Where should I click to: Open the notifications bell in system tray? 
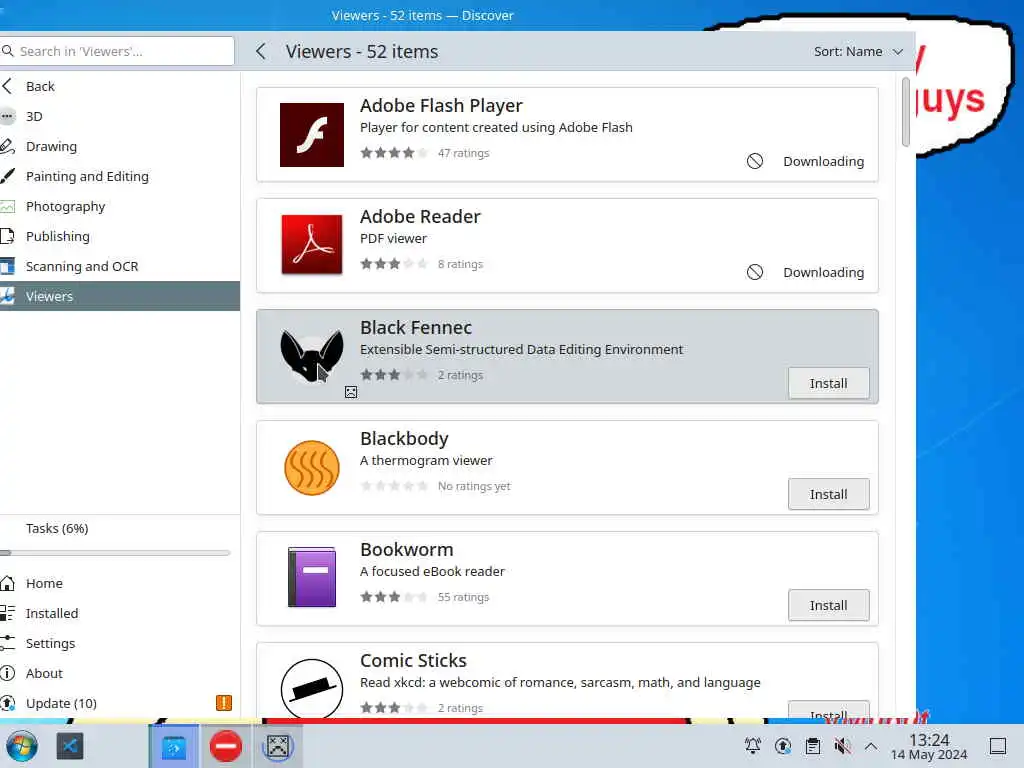coord(752,746)
